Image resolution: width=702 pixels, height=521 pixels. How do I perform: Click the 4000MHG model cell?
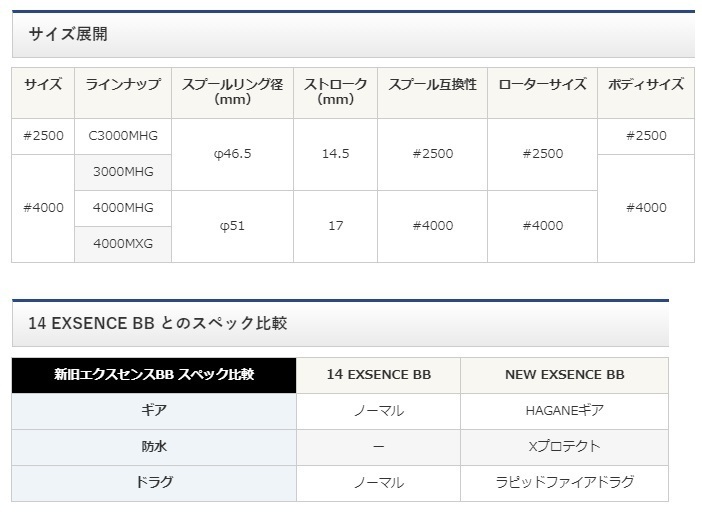(x=122, y=207)
